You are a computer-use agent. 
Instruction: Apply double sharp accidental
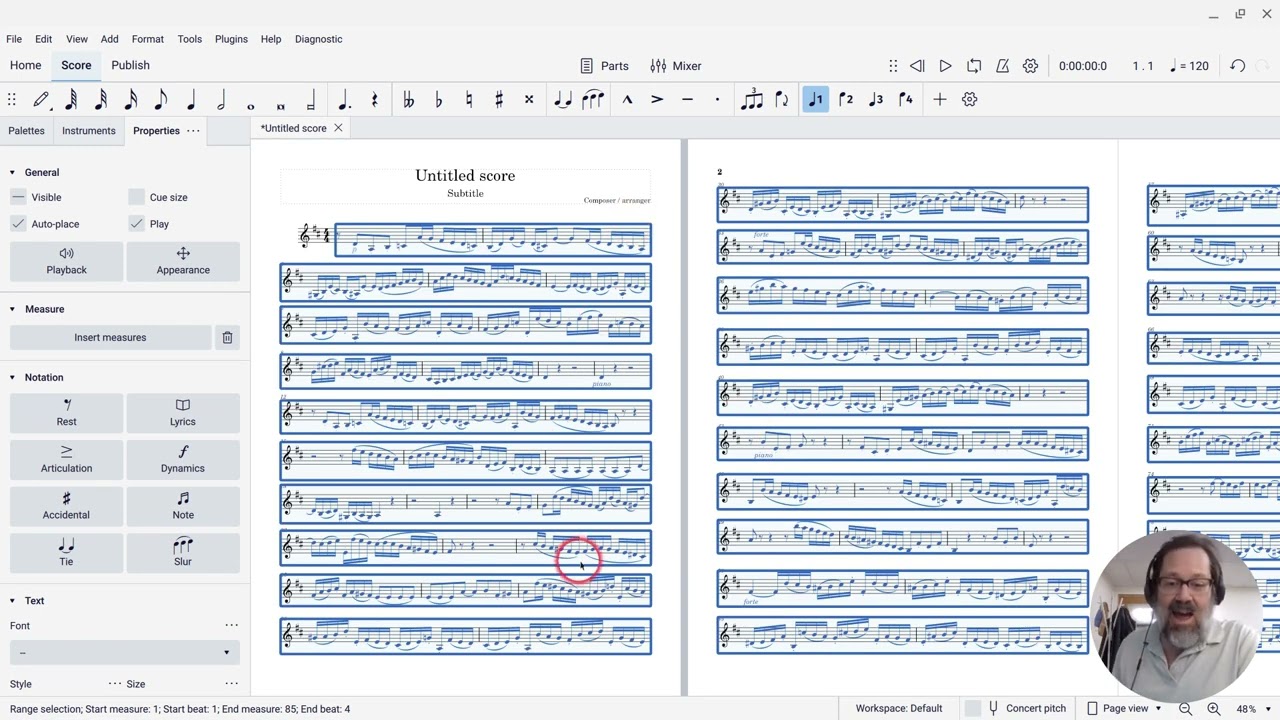[528, 99]
